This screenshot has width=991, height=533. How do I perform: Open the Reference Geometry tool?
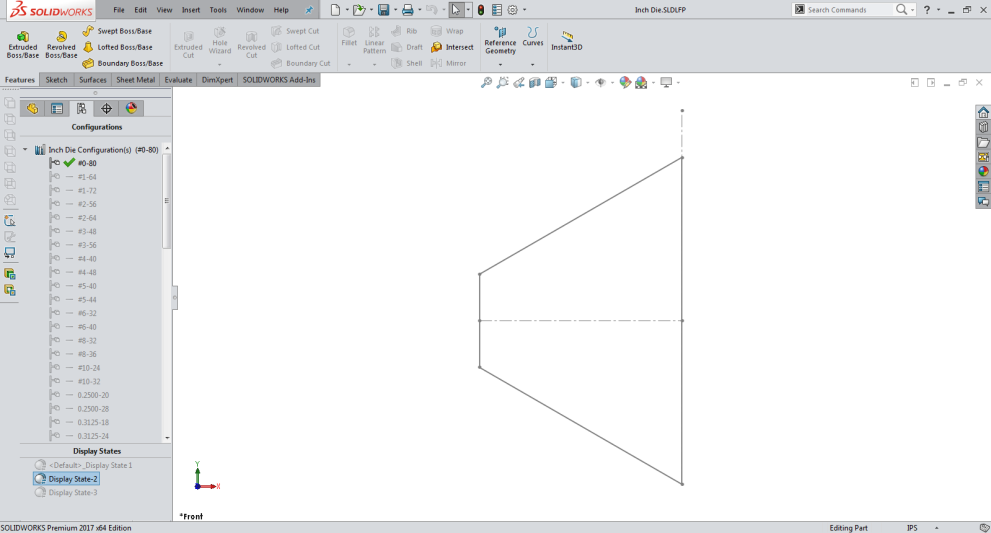pyautogui.click(x=500, y=40)
